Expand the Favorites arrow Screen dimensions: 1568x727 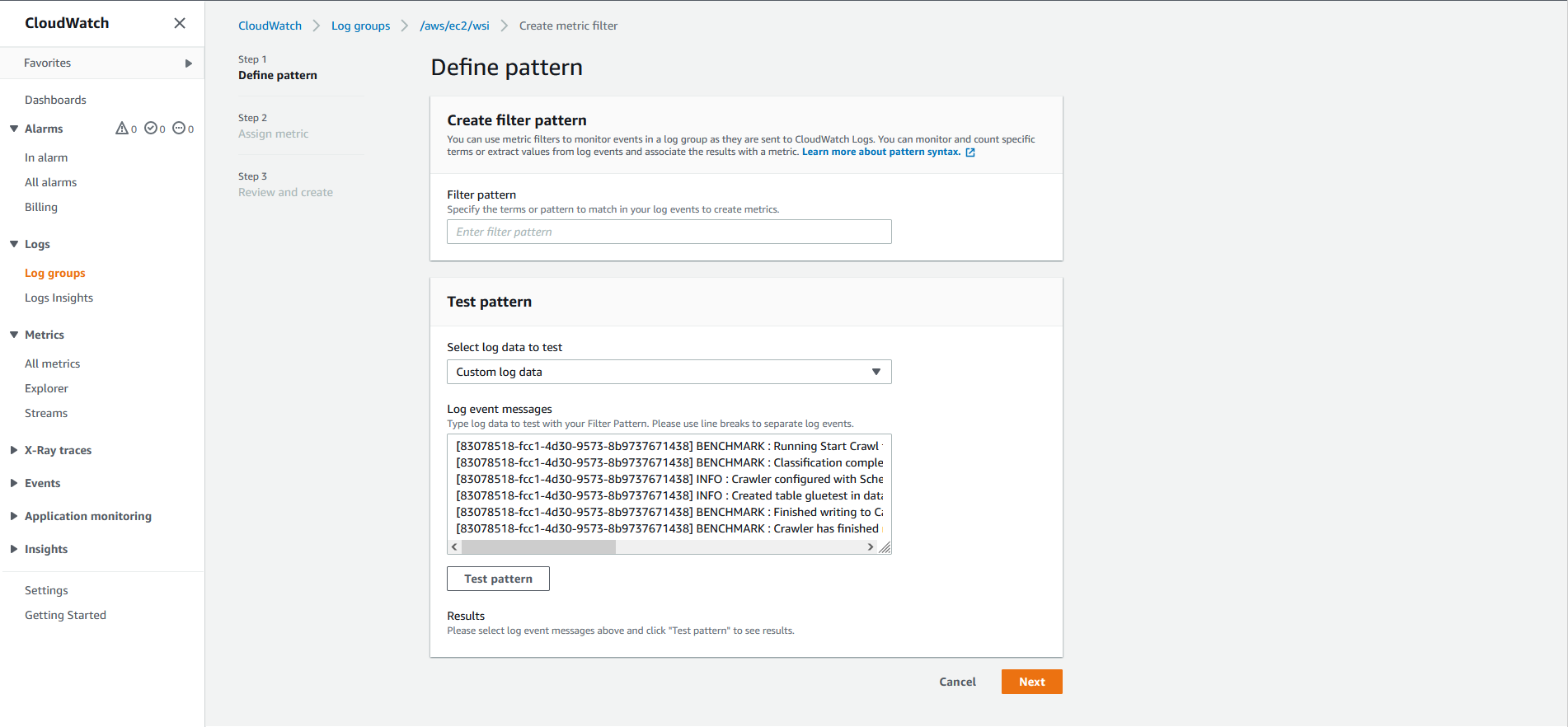coord(189,63)
